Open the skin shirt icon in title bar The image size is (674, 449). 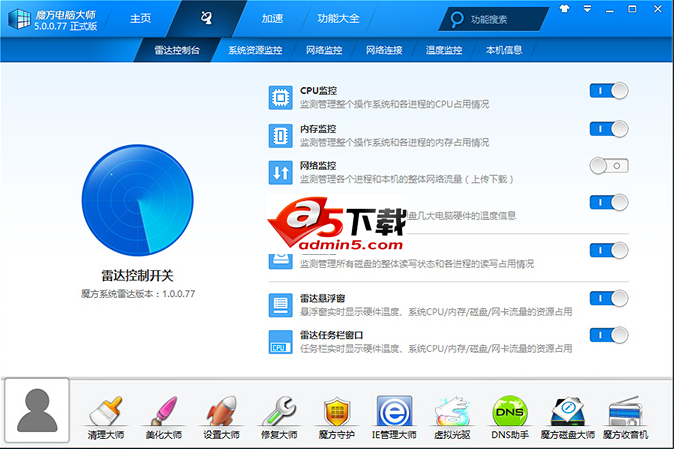coord(564,9)
